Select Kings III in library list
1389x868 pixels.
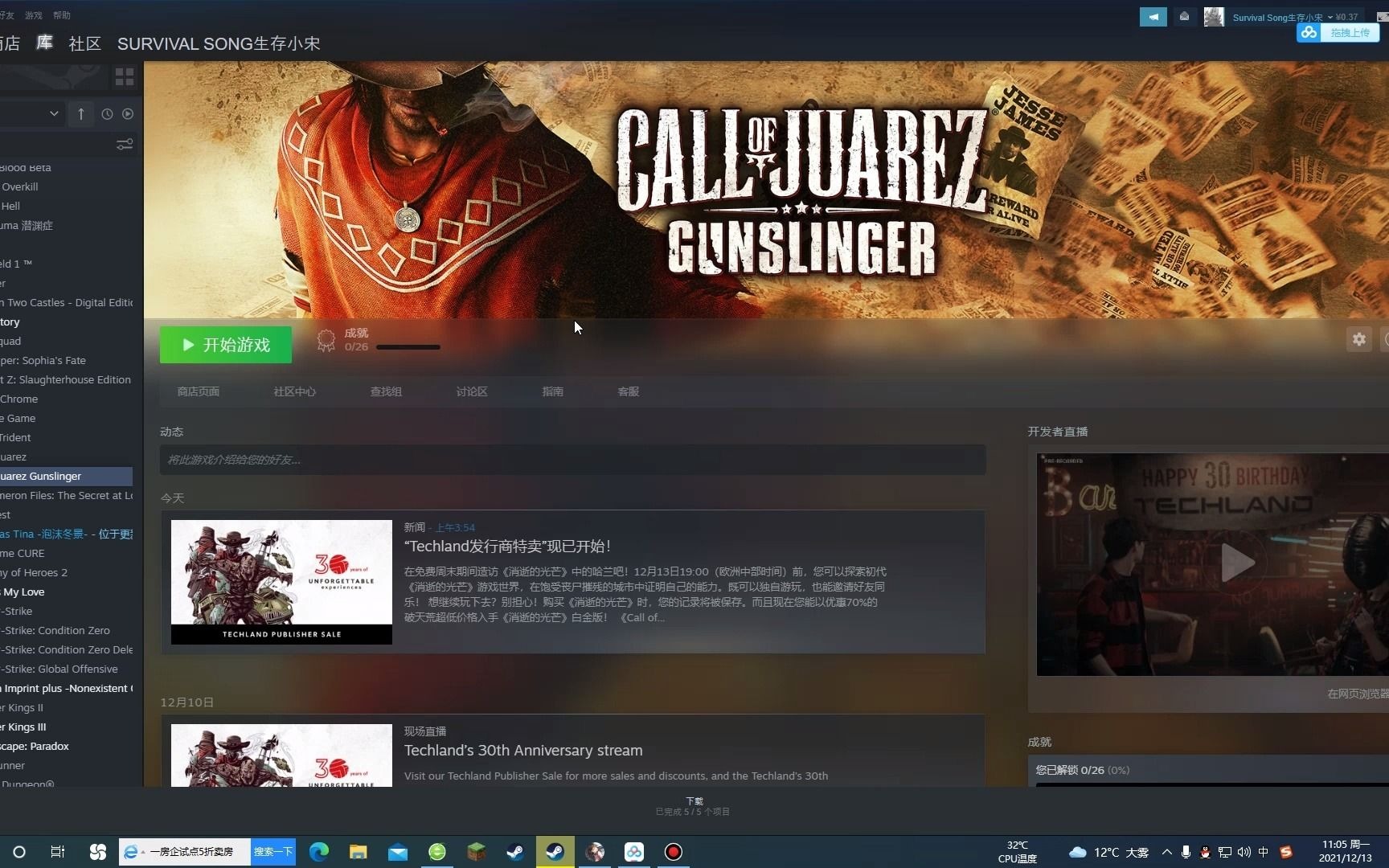[x=66, y=727]
